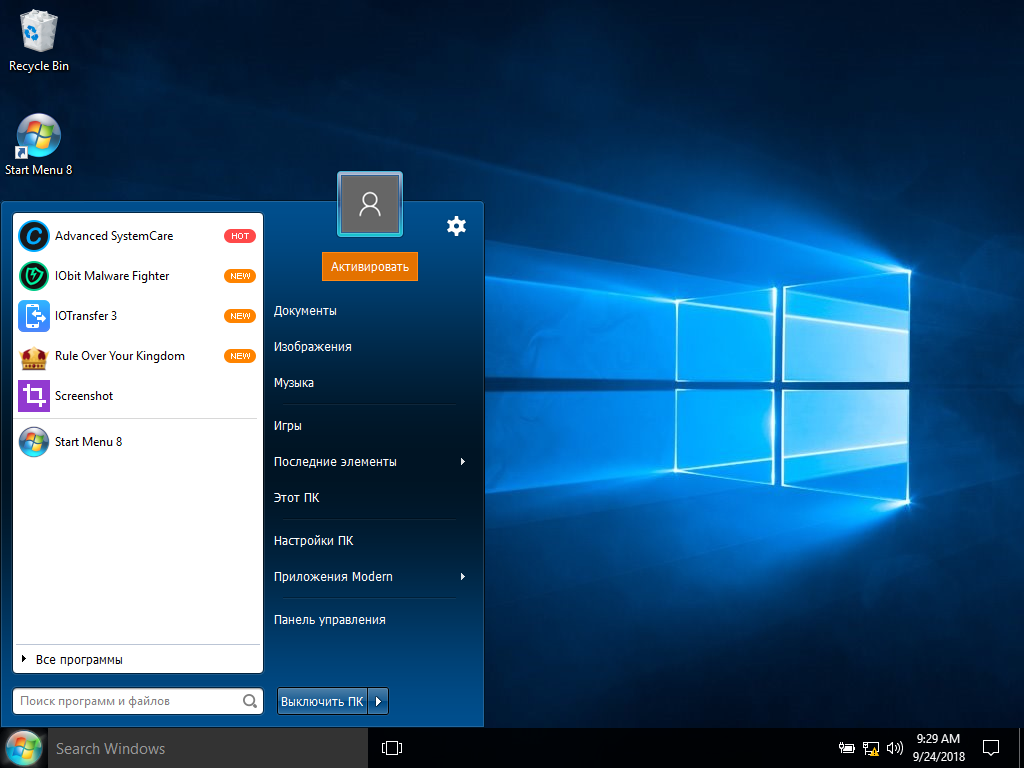Open Игры from the menu
The image size is (1024, 768).
(x=287, y=426)
